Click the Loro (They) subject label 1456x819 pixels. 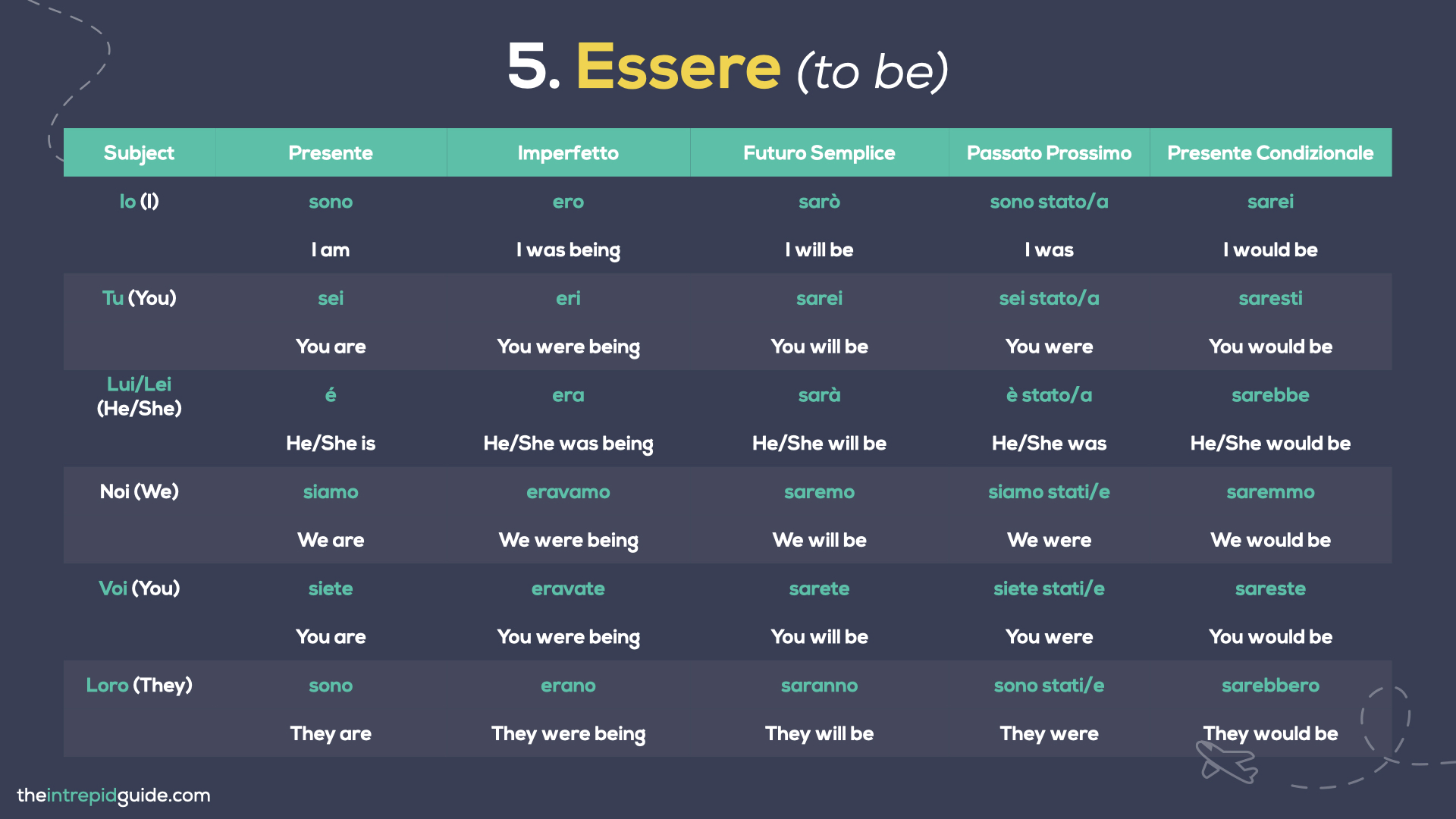point(139,686)
